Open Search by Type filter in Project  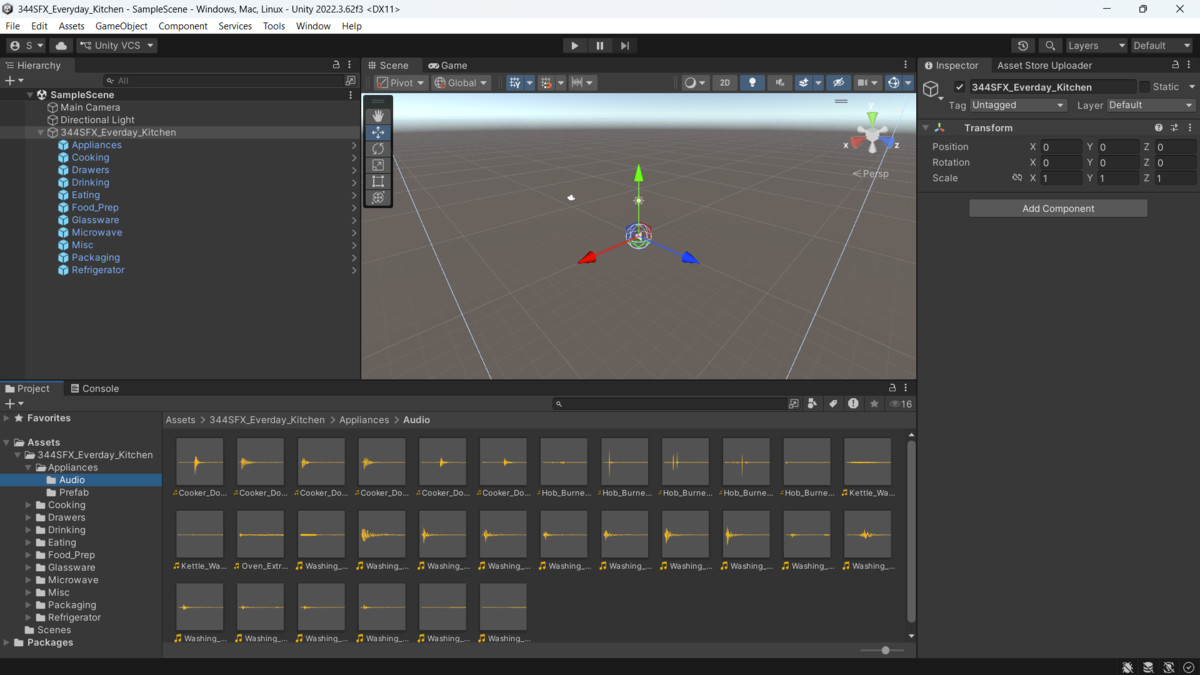[813, 404]
